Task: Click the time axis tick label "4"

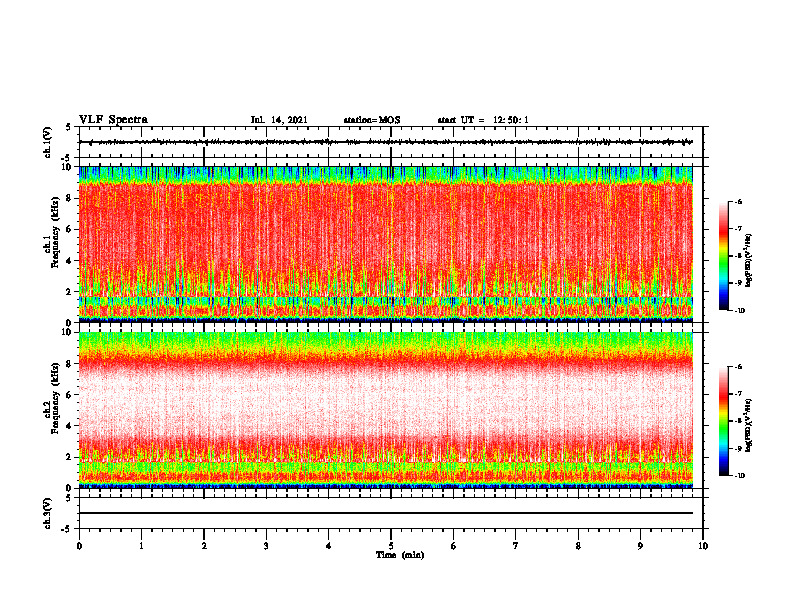Action: pyautogui.click(x=329, y=546)
